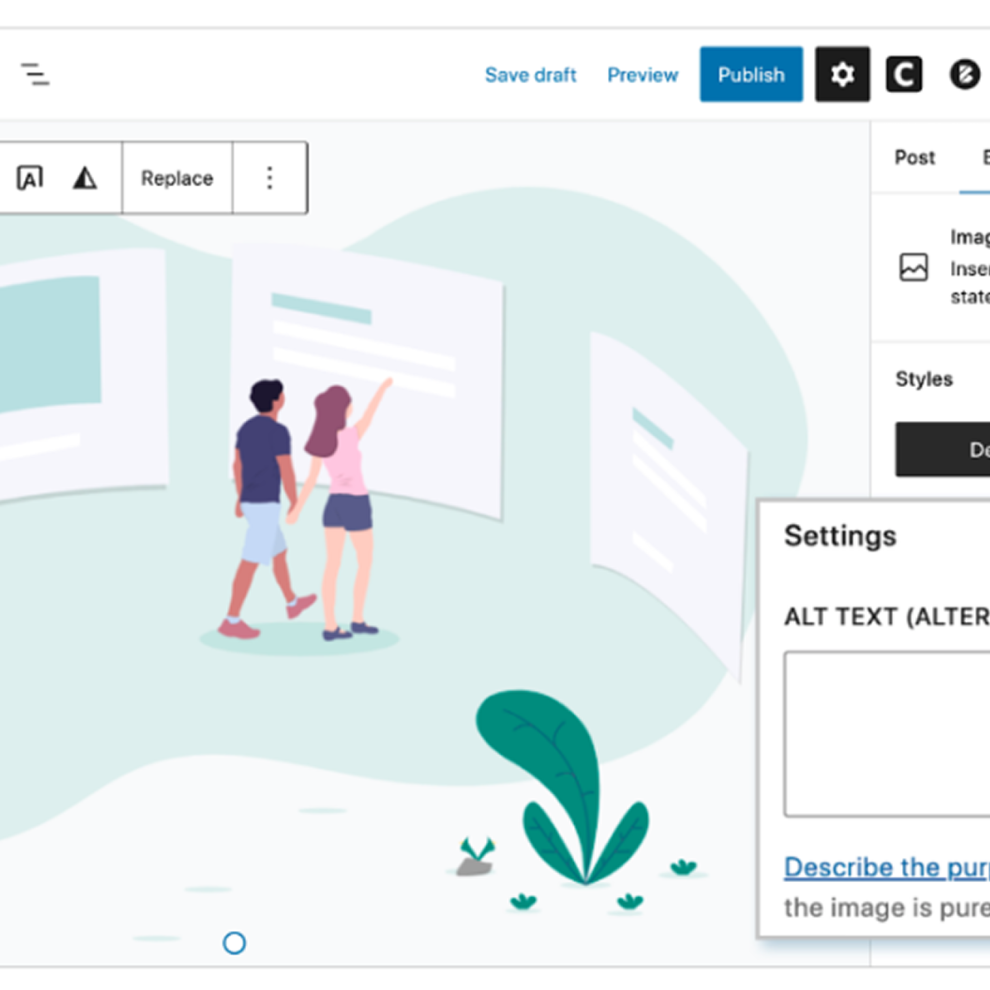The height and width of the screenshot is (990, 990).
Task: Open the Replace image dropdown
Action: coord(177,178)
